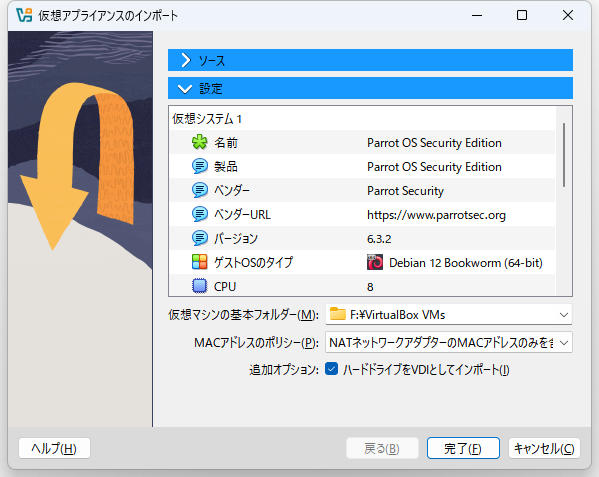Screen dimensions: 599x477
Task: Click the speech bubble icon beside 製品
Action: tap(199, 166)
